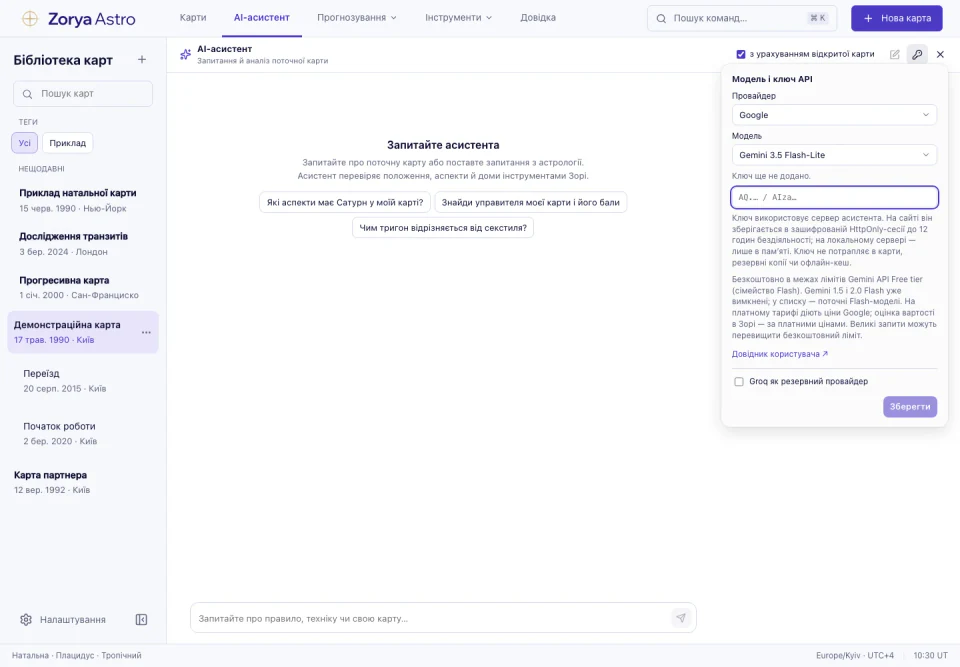Open options for Демонстраційна карта (three dots)
The image size is (960, 667).
tap(146, 332)
